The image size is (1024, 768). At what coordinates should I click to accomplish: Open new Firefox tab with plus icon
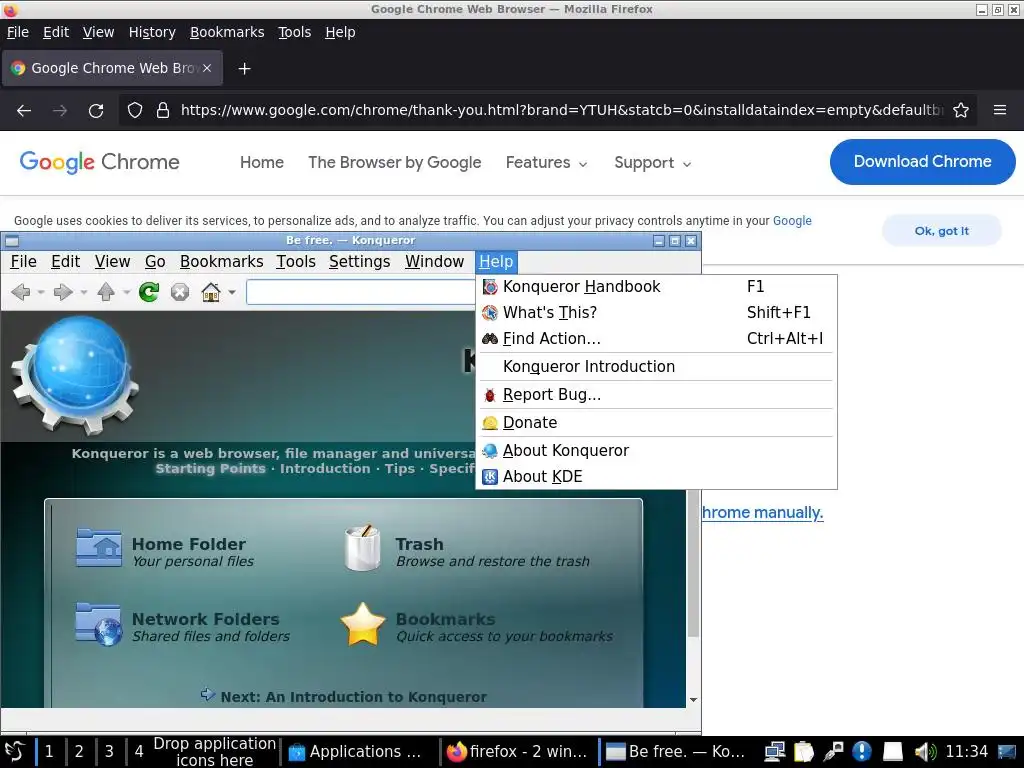pyautogui.click(x=244, y=69)
